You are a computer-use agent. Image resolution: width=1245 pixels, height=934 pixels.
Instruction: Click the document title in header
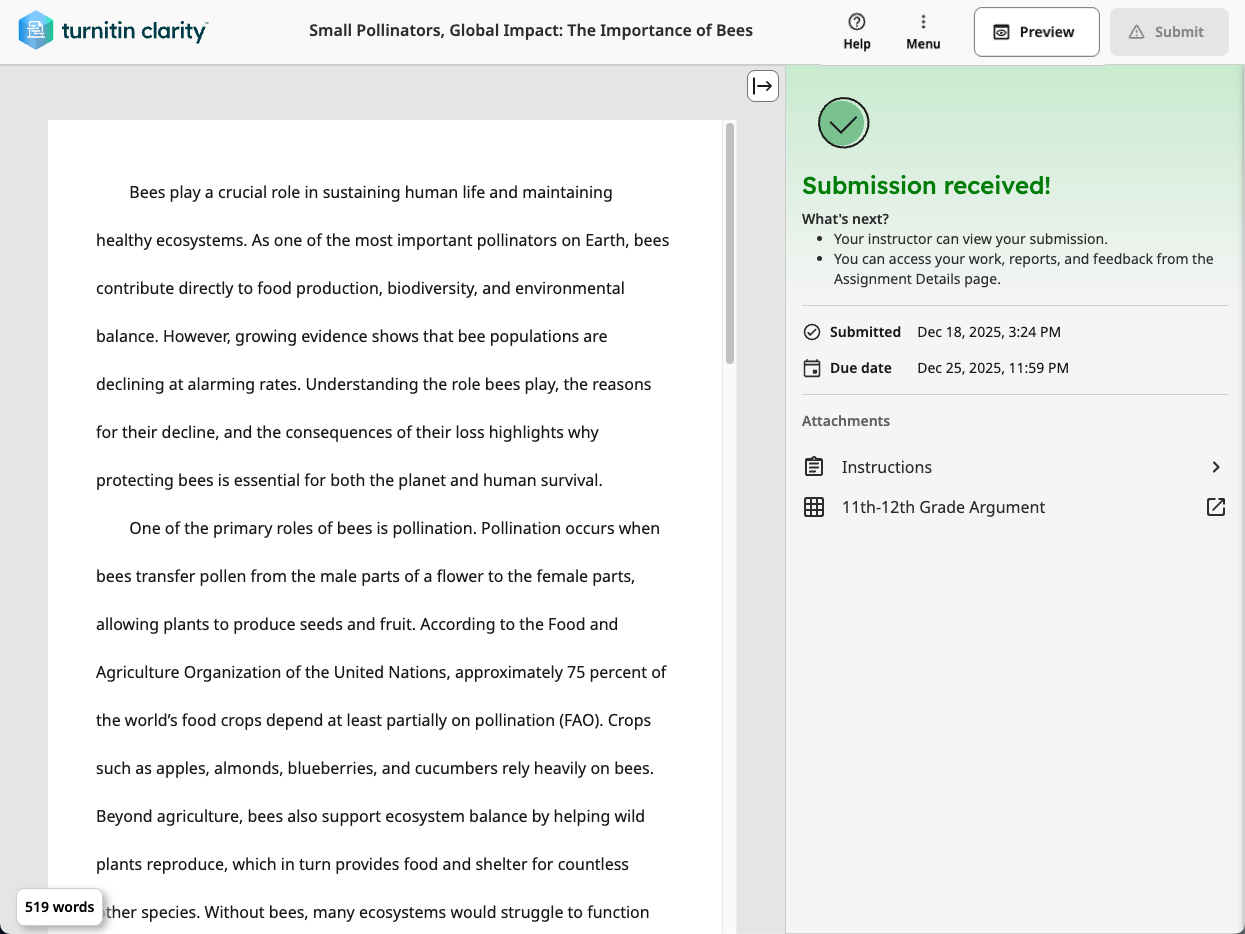tap(531, 30)
